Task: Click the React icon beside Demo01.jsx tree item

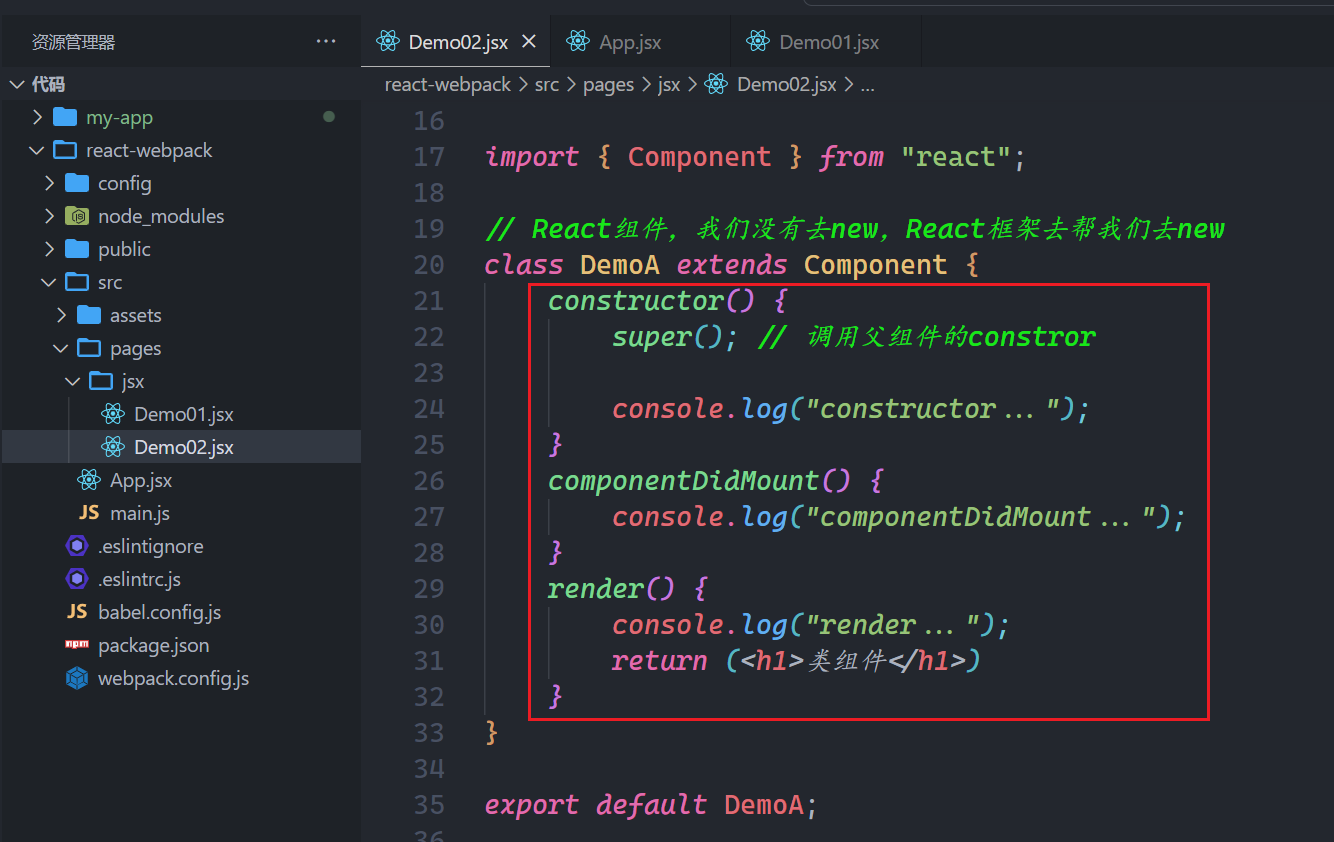Action: coord(113,414)
